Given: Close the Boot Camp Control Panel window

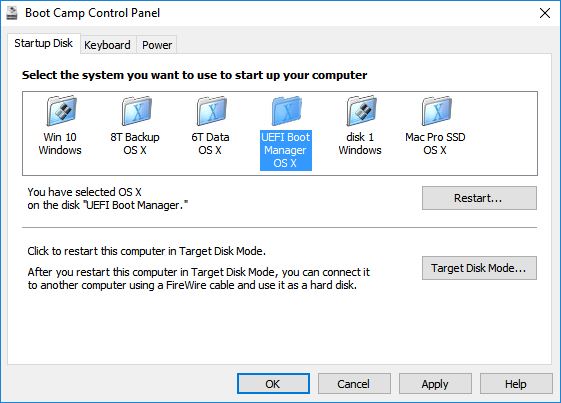Looking at the screenshot, I should pyautogui.click(x=545, y=13).
